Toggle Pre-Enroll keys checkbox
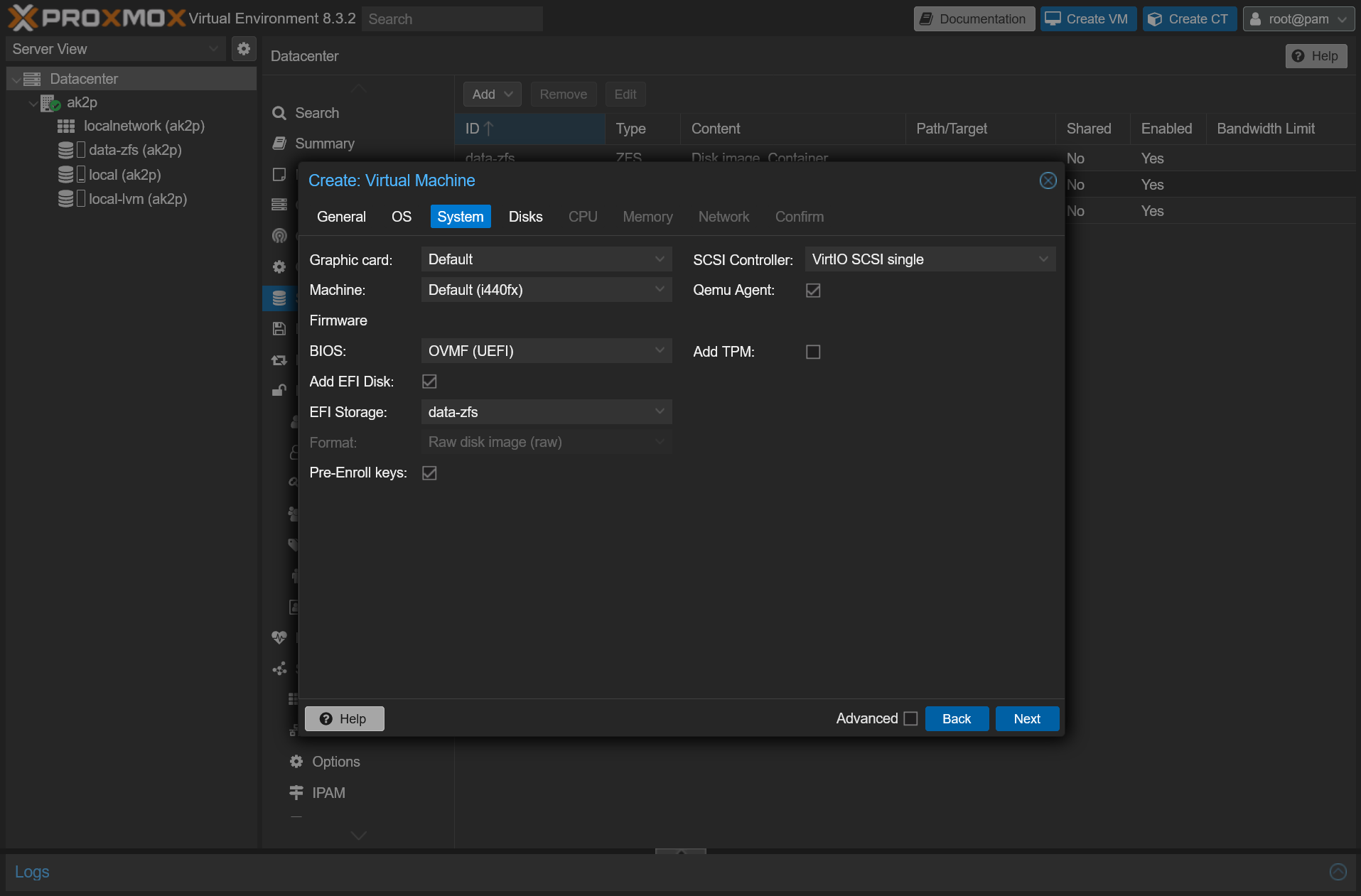 (429, 473)
